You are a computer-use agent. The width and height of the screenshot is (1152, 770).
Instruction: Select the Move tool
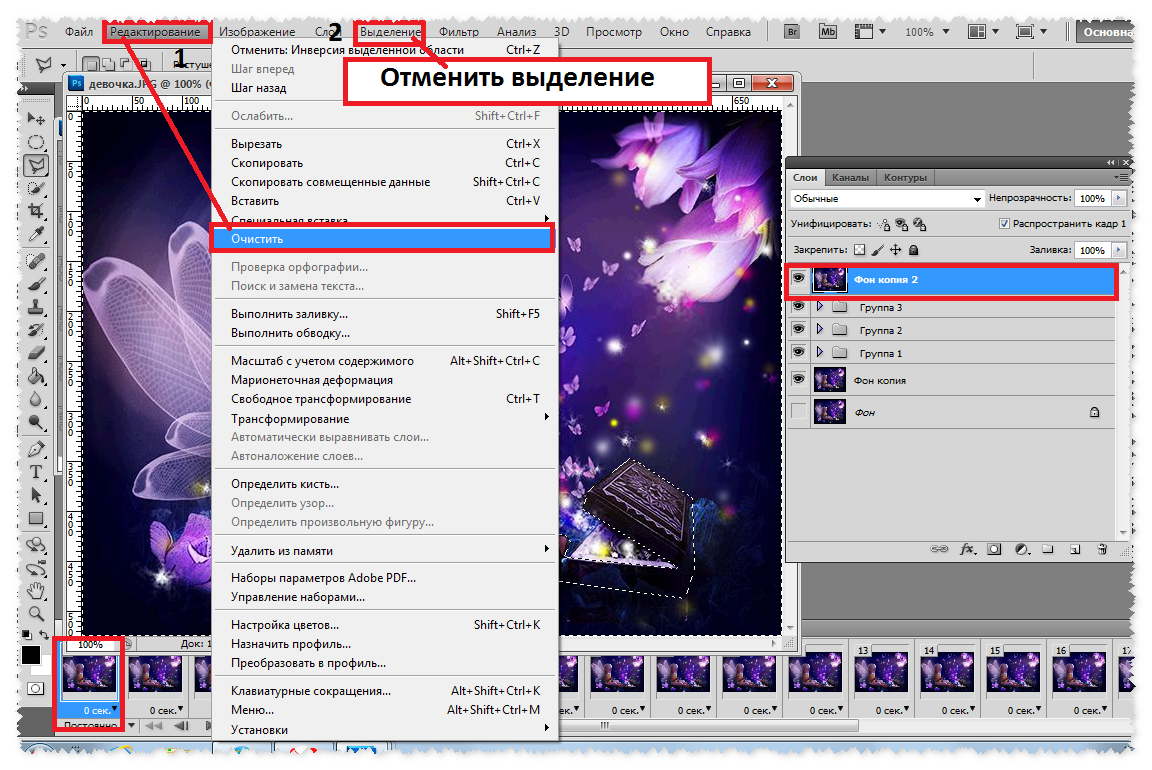[35, 118]
